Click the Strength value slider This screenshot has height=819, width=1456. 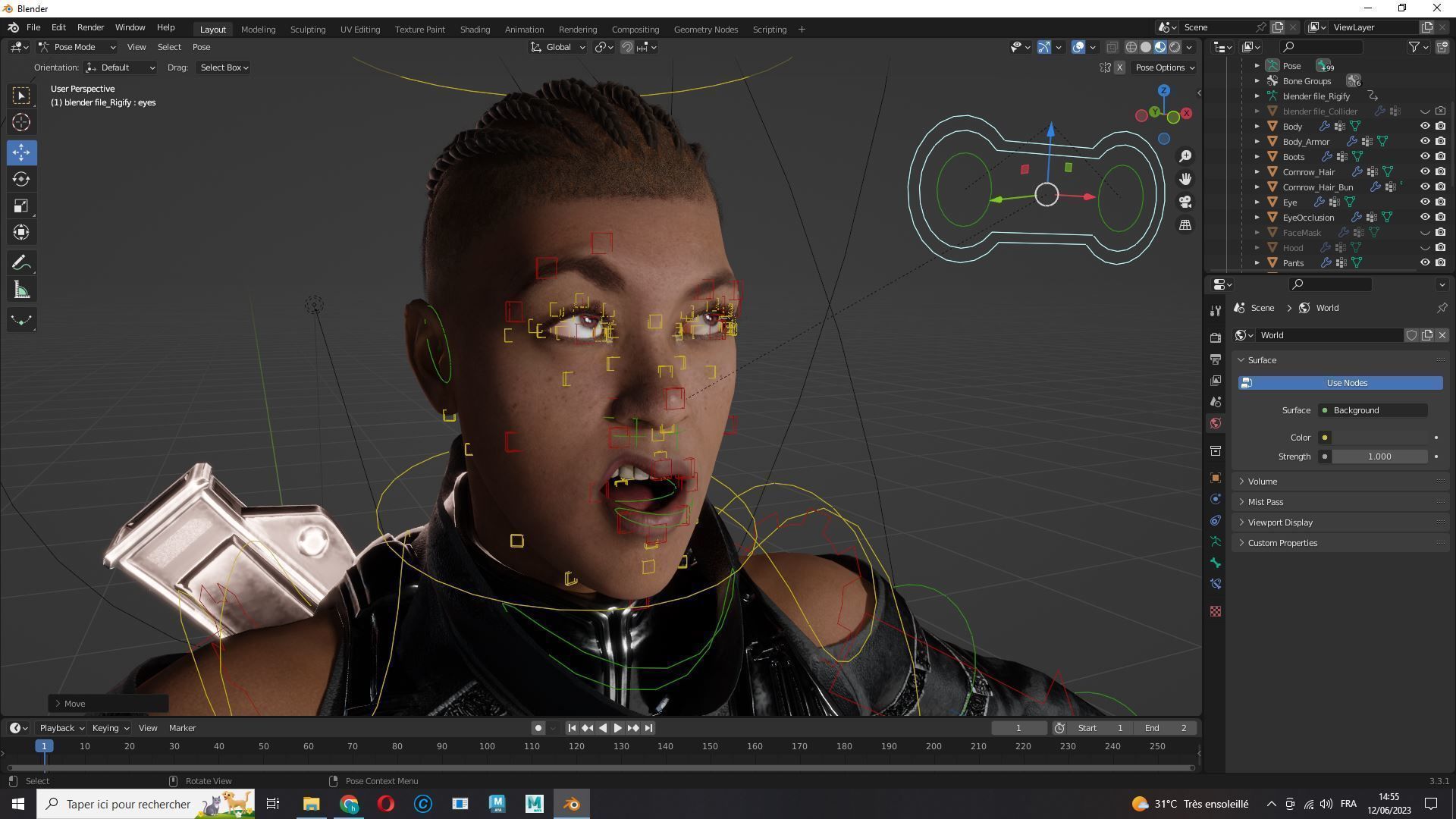(x=1379, y=457)
